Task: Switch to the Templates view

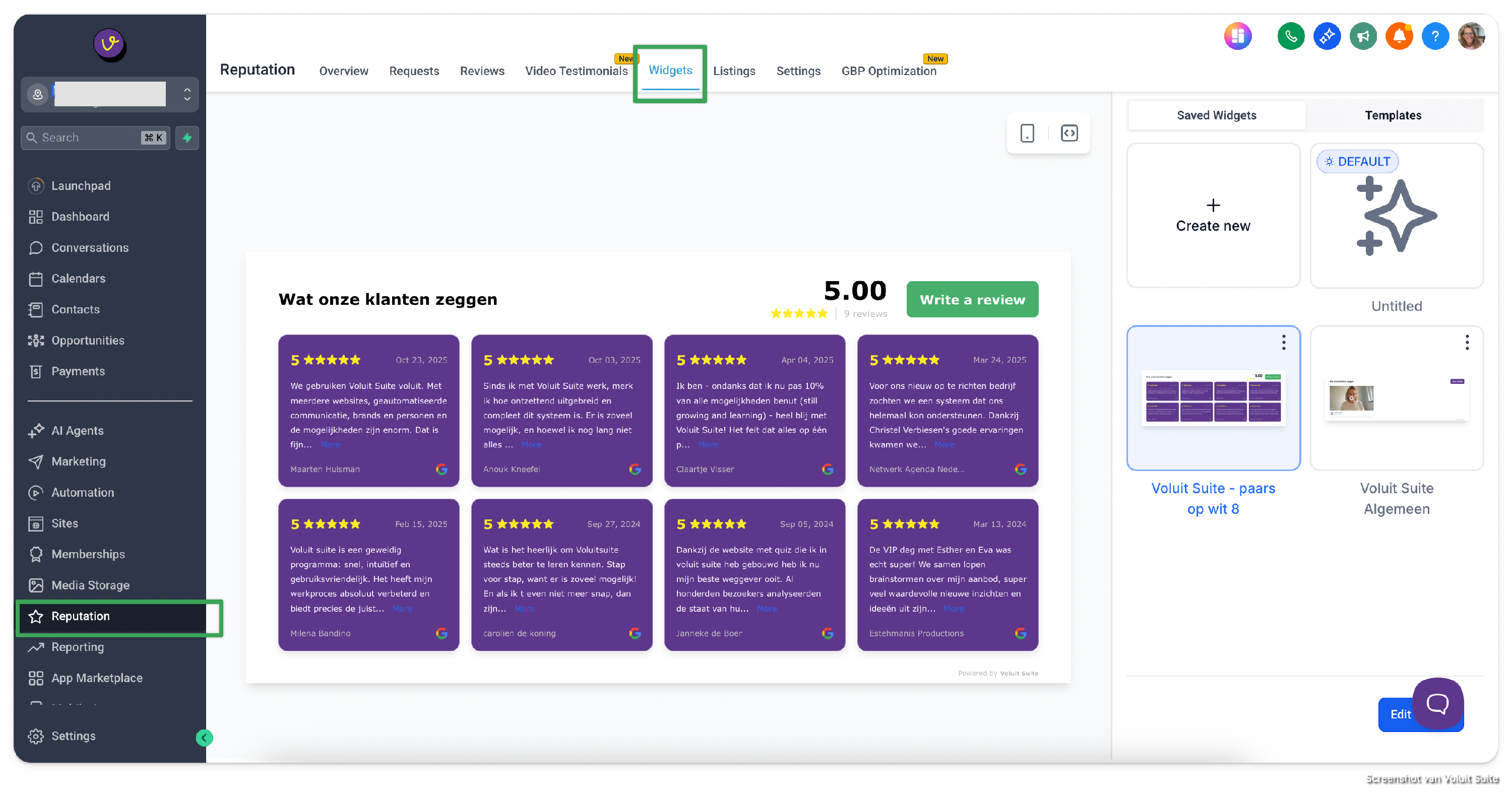Action: pyautogui.click(x=1392, y=115)
